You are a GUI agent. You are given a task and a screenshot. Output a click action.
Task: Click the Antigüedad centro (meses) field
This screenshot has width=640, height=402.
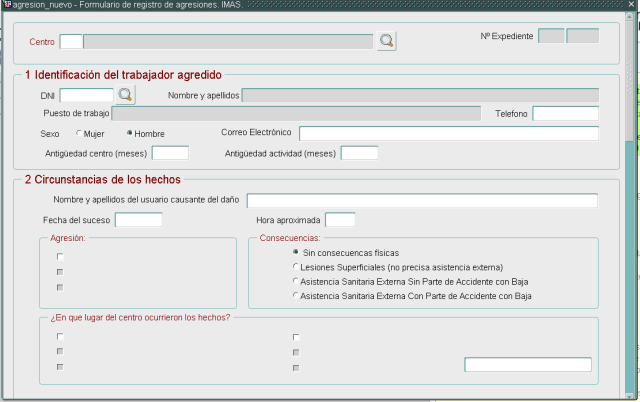[170, 153]
